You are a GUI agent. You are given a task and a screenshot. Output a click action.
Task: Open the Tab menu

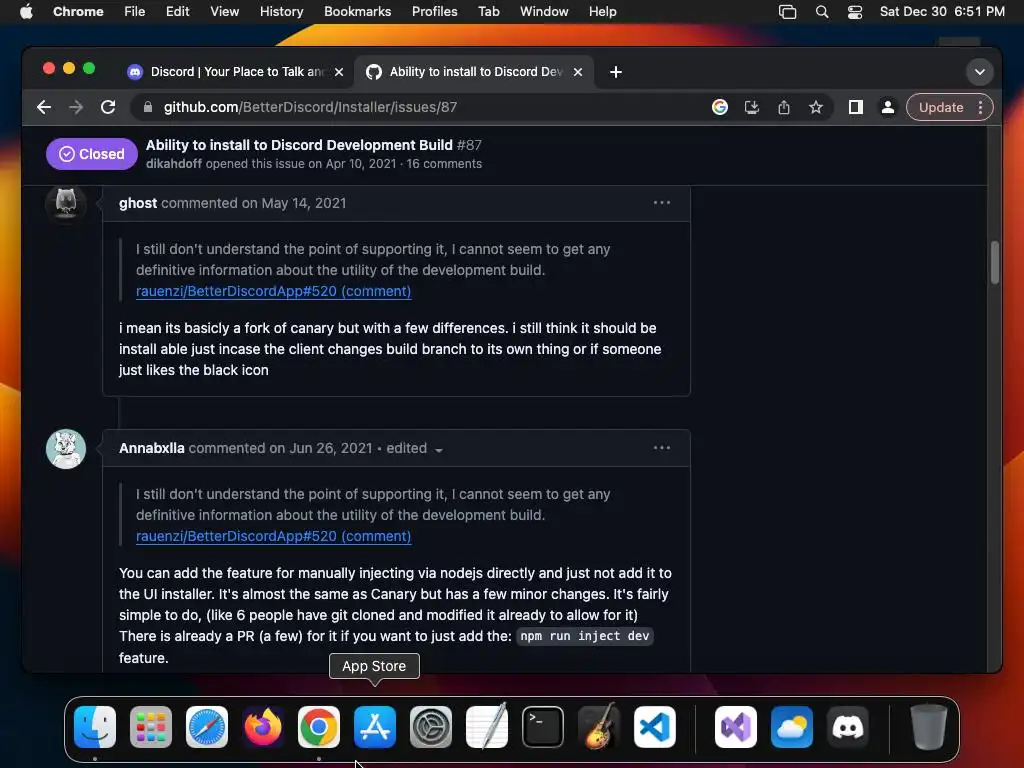pyautogui.click(x=488, y=12)
